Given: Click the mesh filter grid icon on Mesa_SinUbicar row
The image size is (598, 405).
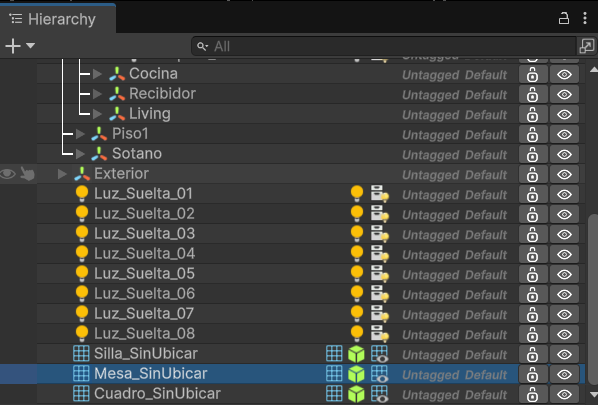Looking at the screenshot, I should [334, 373].
